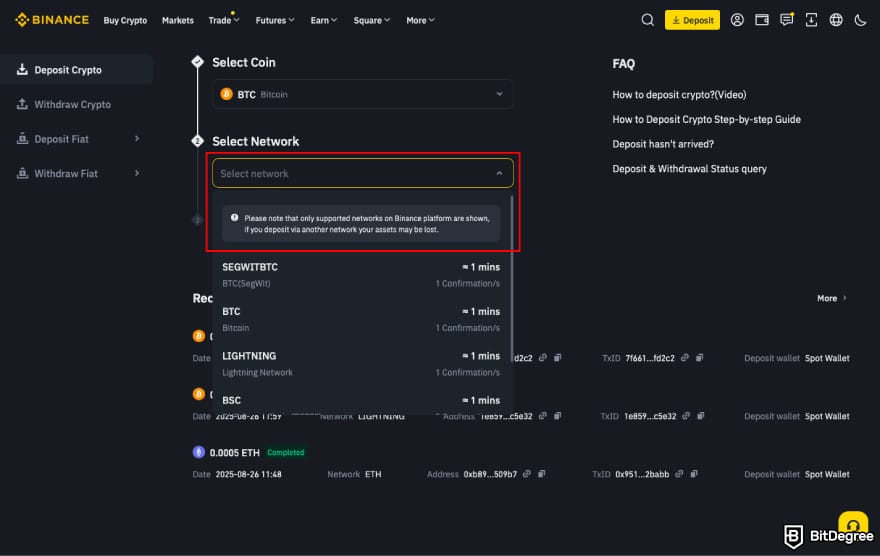Viewport: 880px width, 556px height.
Task: Copy address 0xb89...509b7 with copy icon
Action: [542, 474]
